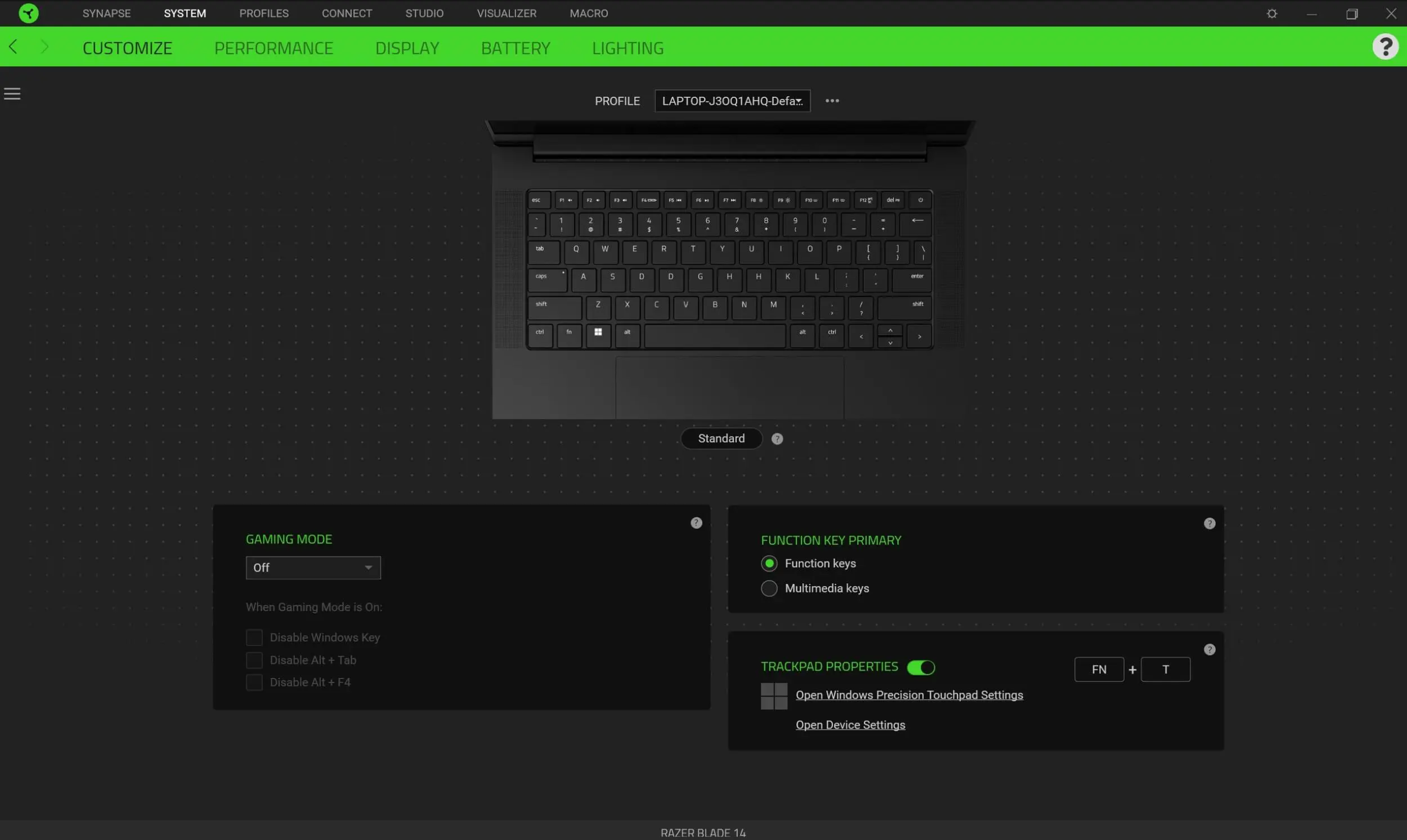
Task: Switch to the LIGHTING section
Action: pyautogui.click(x=628, y=48)
